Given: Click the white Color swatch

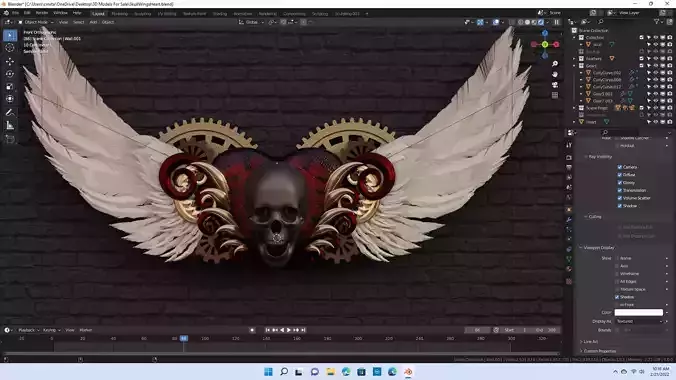Looking at the screenshot, I should click(638, 312).
